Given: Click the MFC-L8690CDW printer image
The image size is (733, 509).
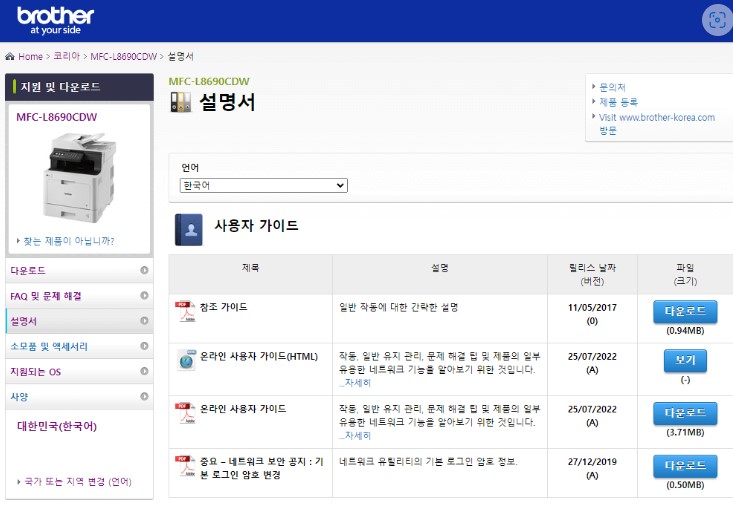Looking at the screenshot, I should (x=80, y=177).
